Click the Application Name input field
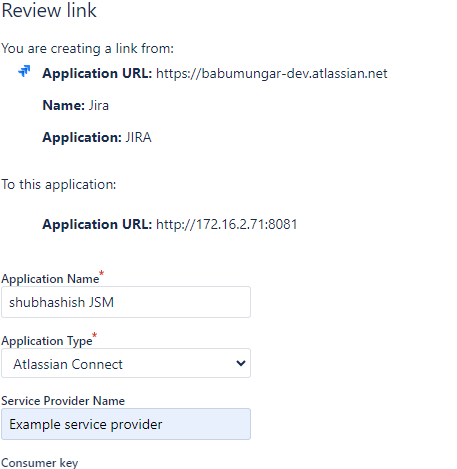The image size is (457, 469). coord(126,302)
